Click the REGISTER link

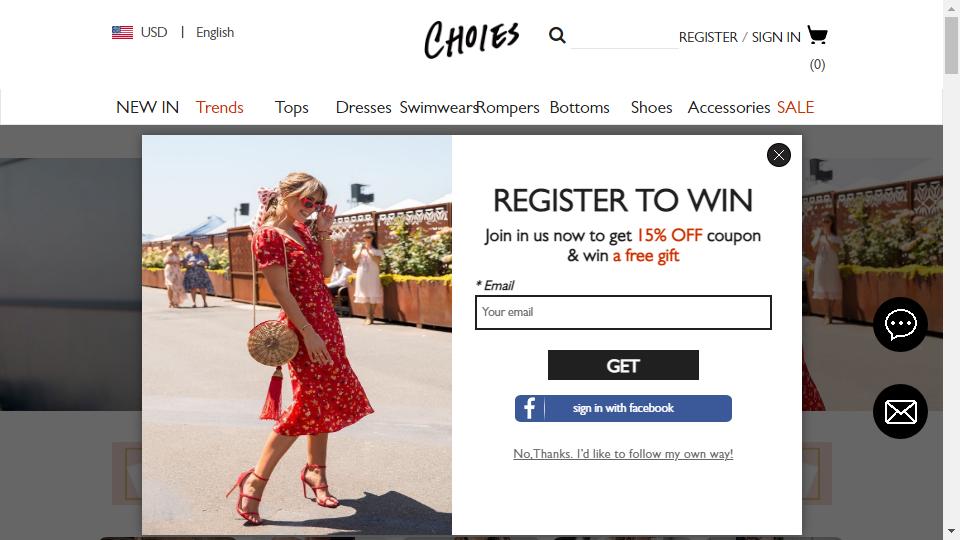tap(708, 37)
